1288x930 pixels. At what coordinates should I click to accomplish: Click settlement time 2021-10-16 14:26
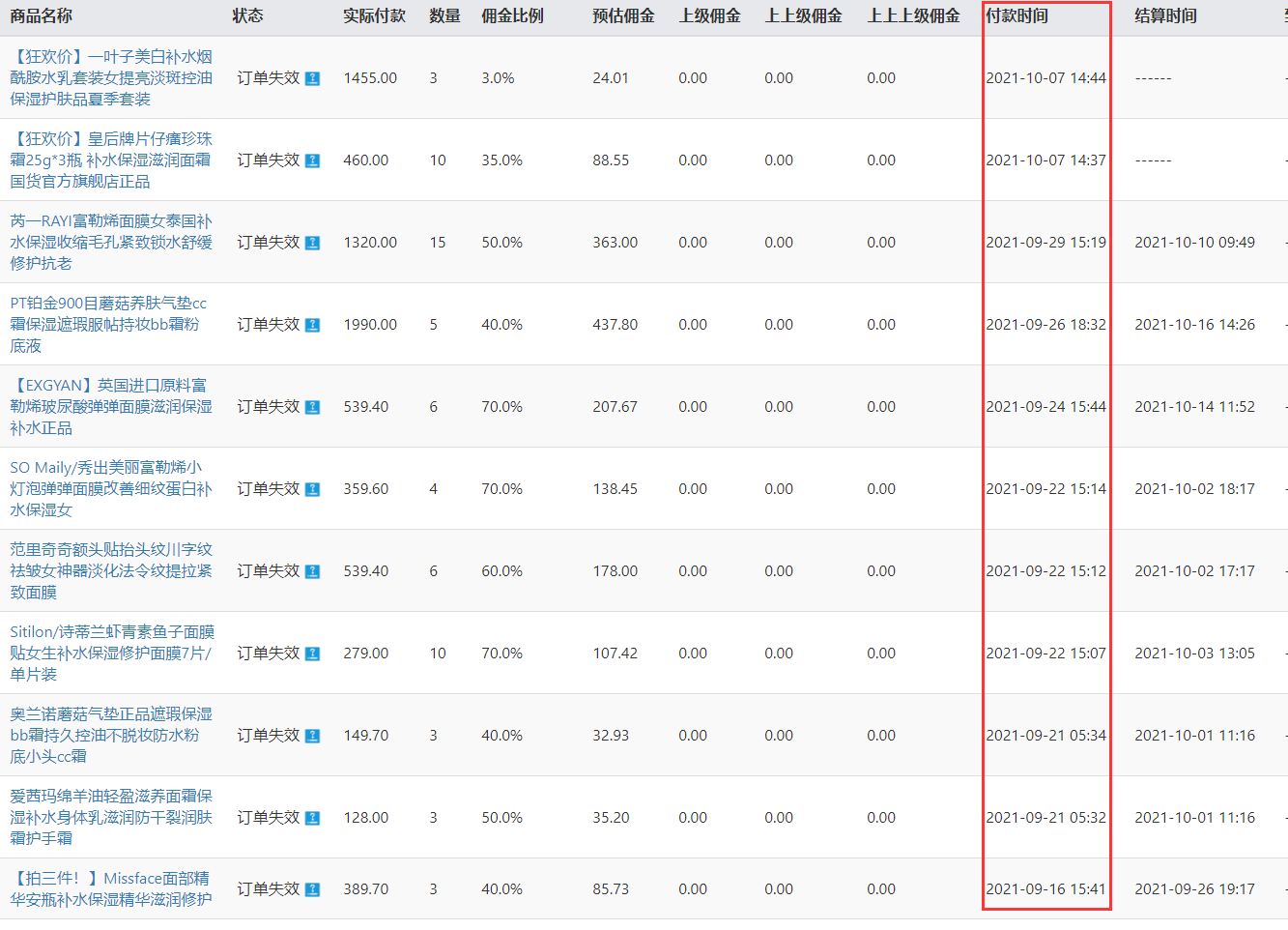pos(1195,325)
